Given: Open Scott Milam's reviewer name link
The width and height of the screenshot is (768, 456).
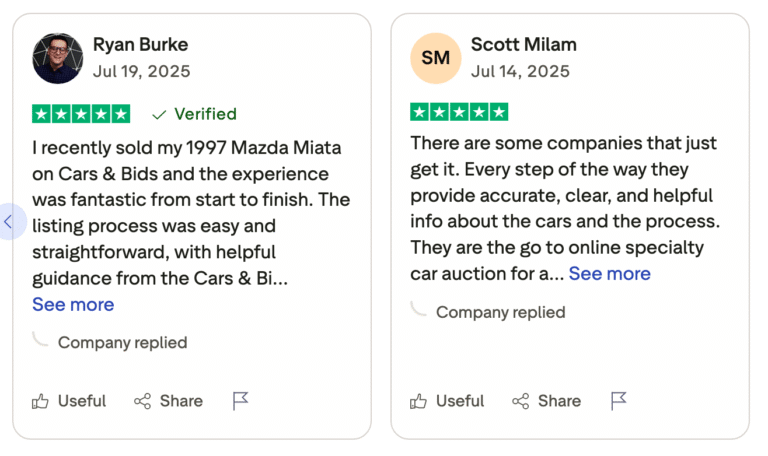Looking at the screenshot, I should [x=523, y=45].
